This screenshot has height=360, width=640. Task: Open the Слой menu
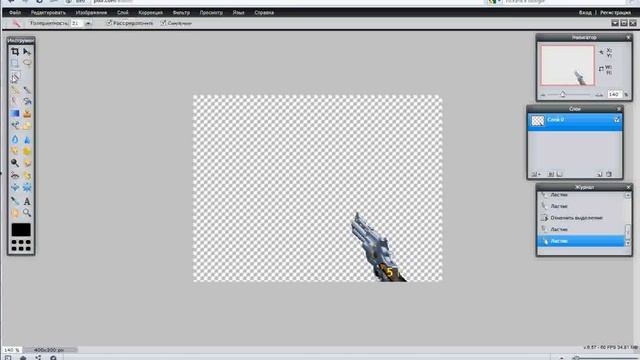tap(122, 13)
